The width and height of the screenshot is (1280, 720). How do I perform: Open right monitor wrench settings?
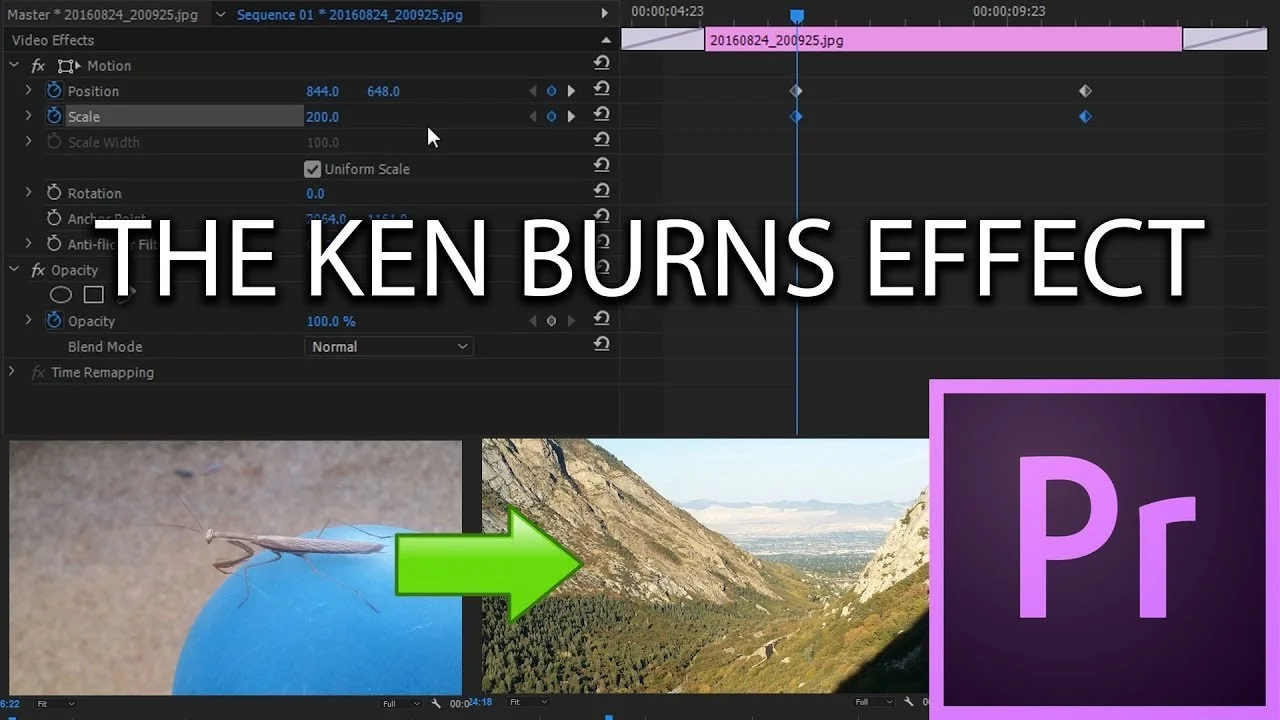point(911,704)
